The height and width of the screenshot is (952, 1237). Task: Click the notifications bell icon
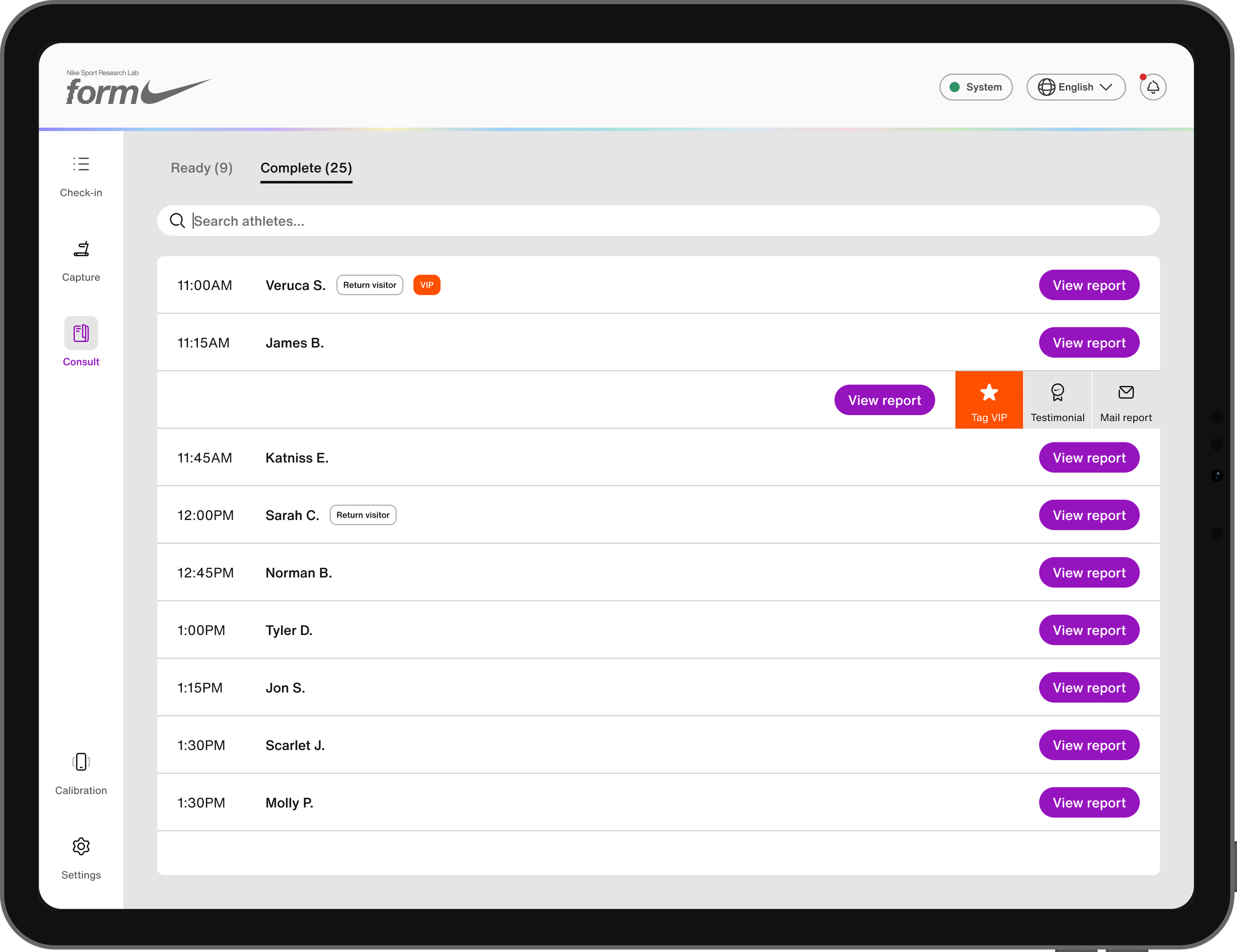(1152, 87)
